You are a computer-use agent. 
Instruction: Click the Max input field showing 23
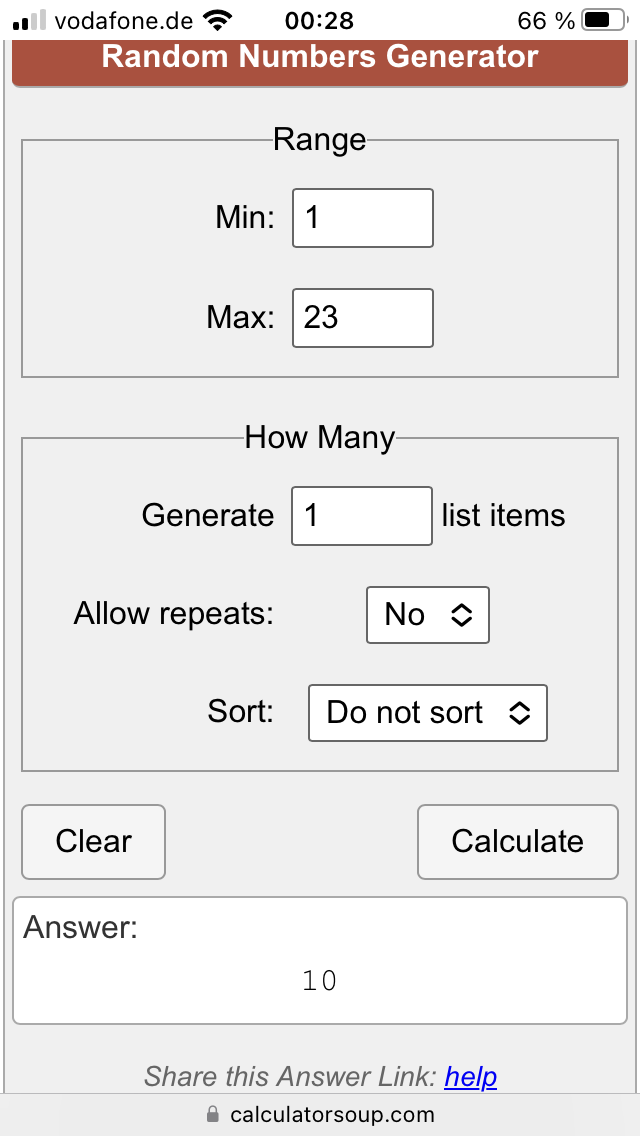362,318
